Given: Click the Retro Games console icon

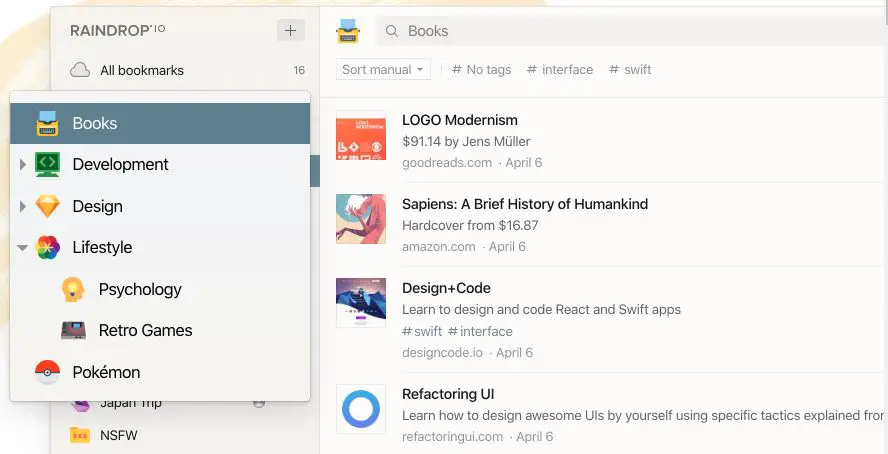Looking at the screenshot, I should (x=74, y=330).
